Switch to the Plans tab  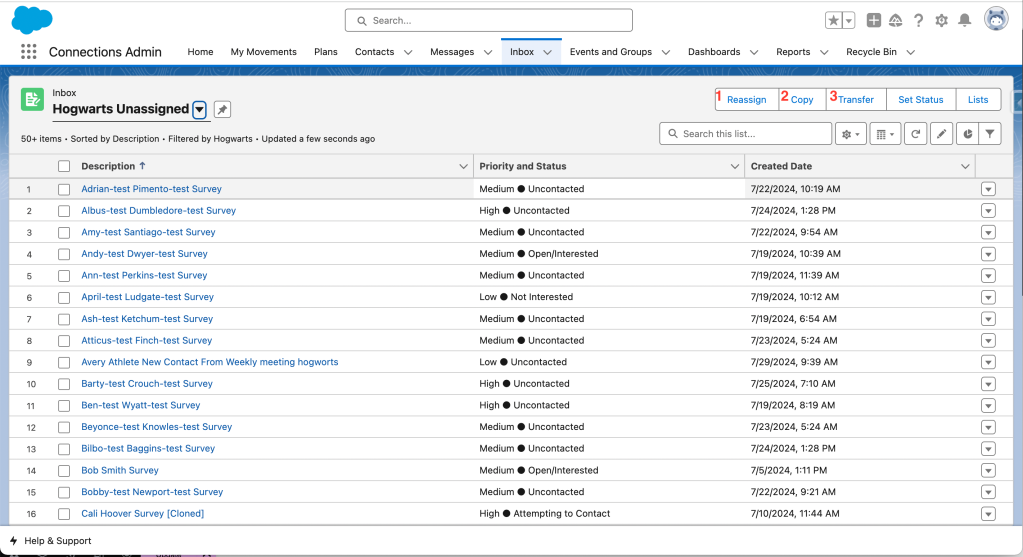click(x=326, y=52)
